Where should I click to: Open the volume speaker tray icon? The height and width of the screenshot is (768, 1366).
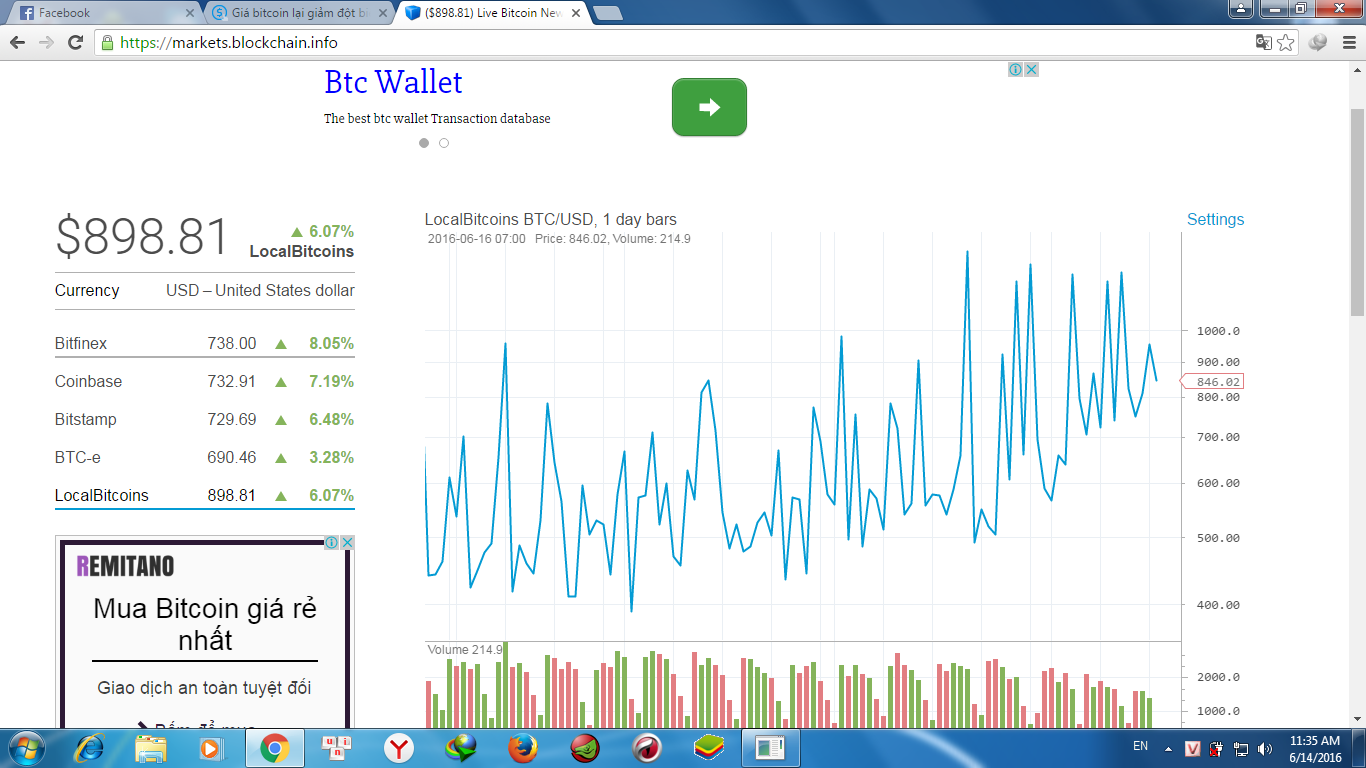click(x=1265, y=748)
